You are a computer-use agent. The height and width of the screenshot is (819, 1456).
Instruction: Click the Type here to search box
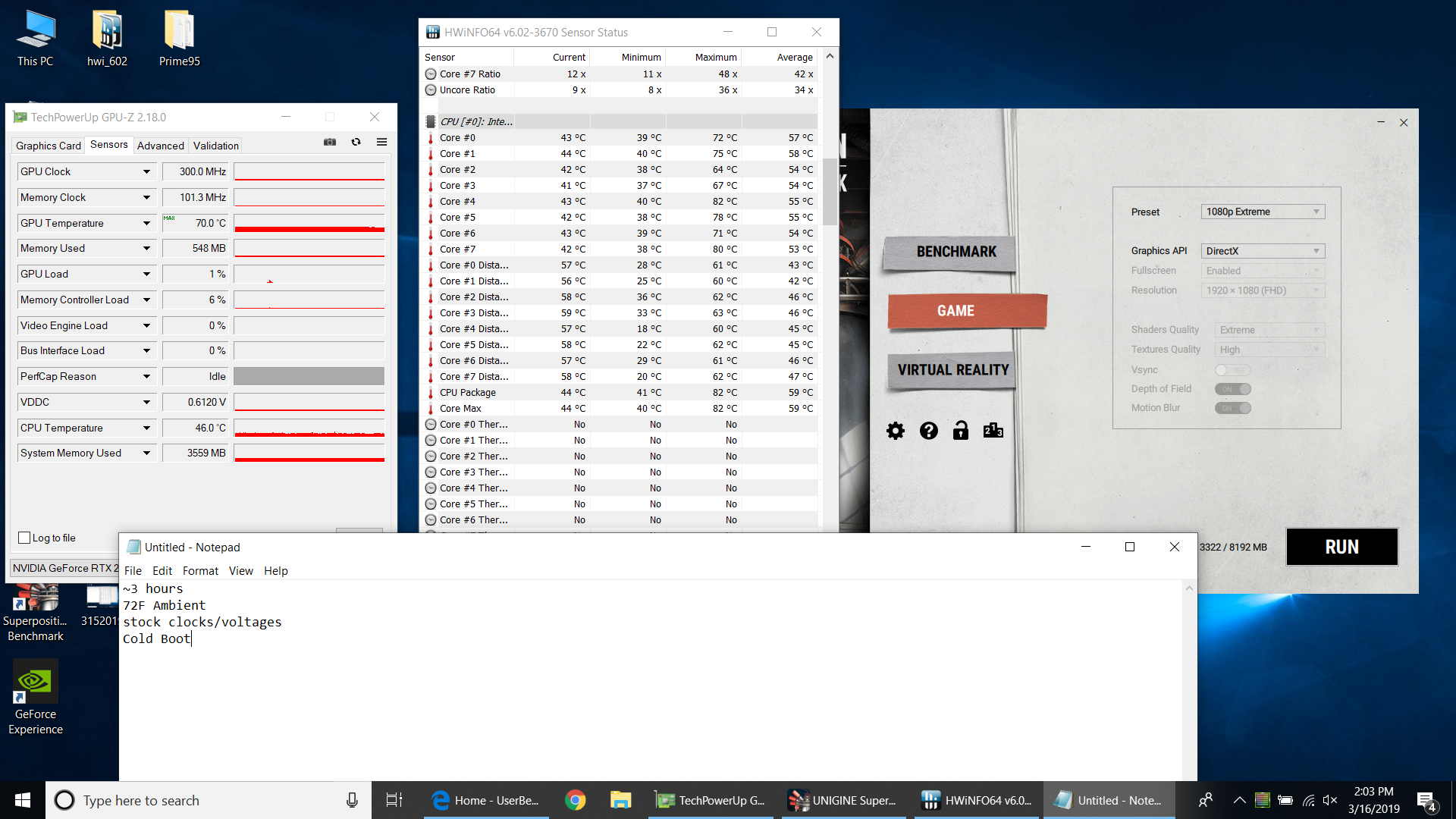(209, 800)
